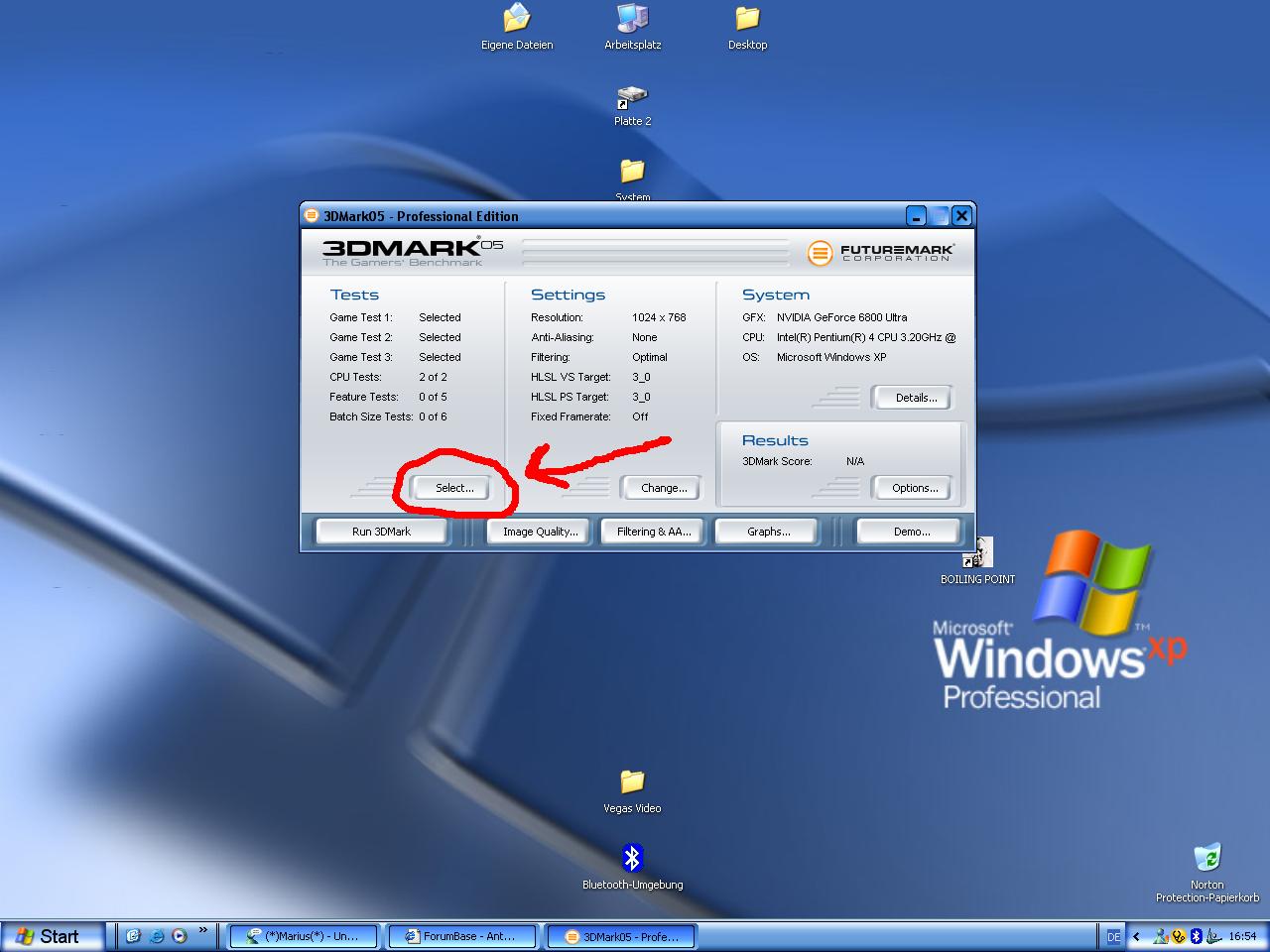Open results Options... button
The image size is (1270, 952).
915,487
